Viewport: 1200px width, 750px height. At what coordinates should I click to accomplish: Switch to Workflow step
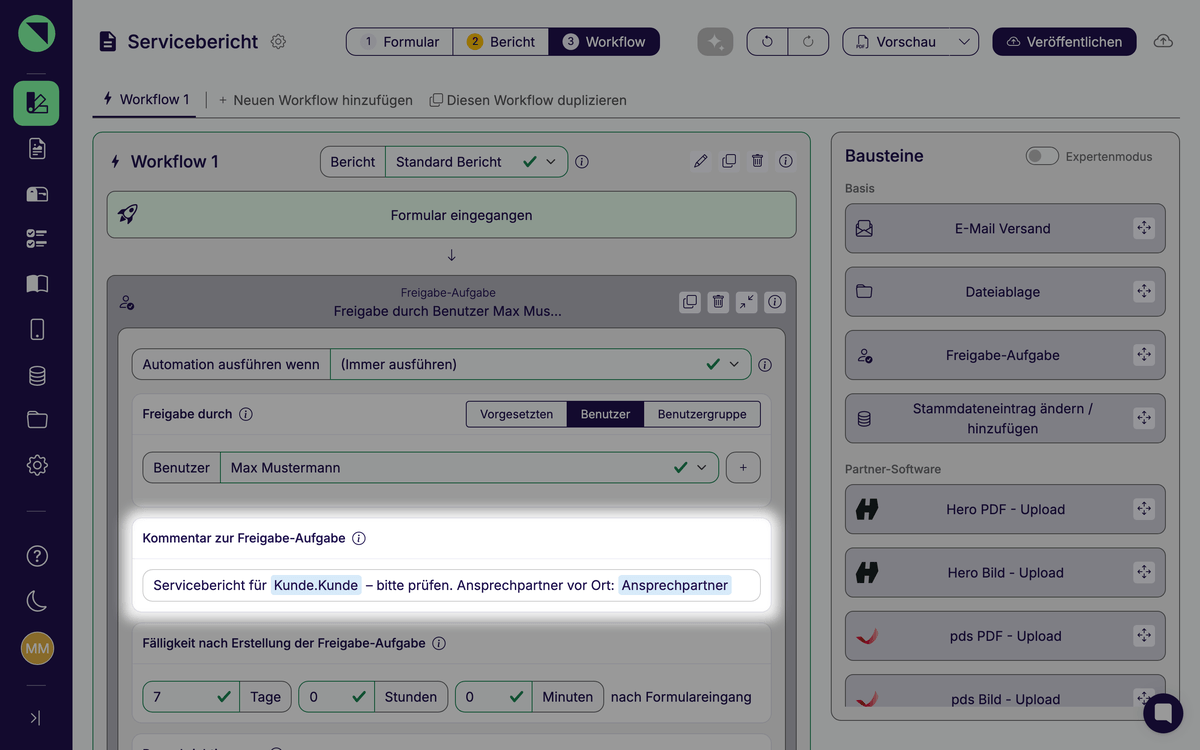[604, 42]
